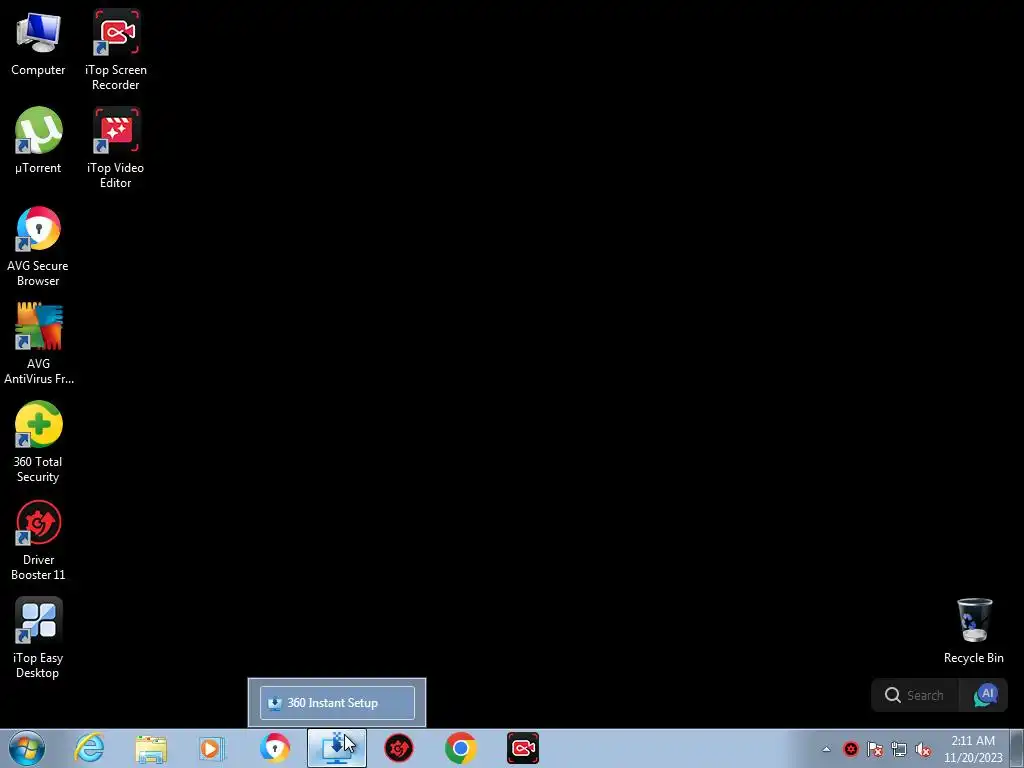Select the 360 Instant Setup window preview

(337, 703)
